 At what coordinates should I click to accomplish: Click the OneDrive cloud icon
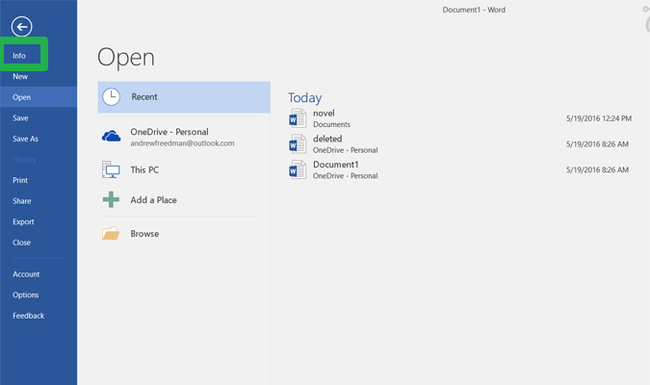pyautogui.click(x=111, y=136)
